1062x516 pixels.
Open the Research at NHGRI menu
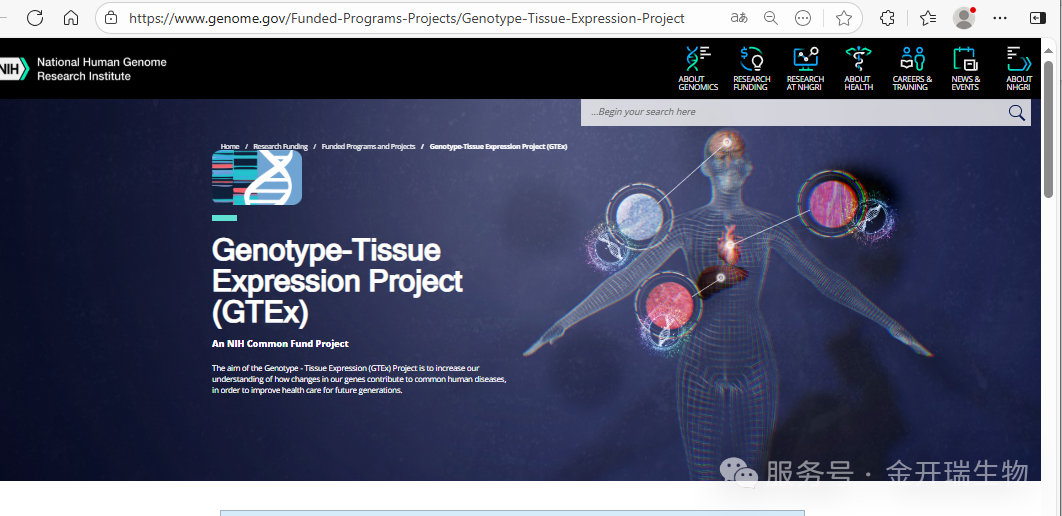pos(805,68)
